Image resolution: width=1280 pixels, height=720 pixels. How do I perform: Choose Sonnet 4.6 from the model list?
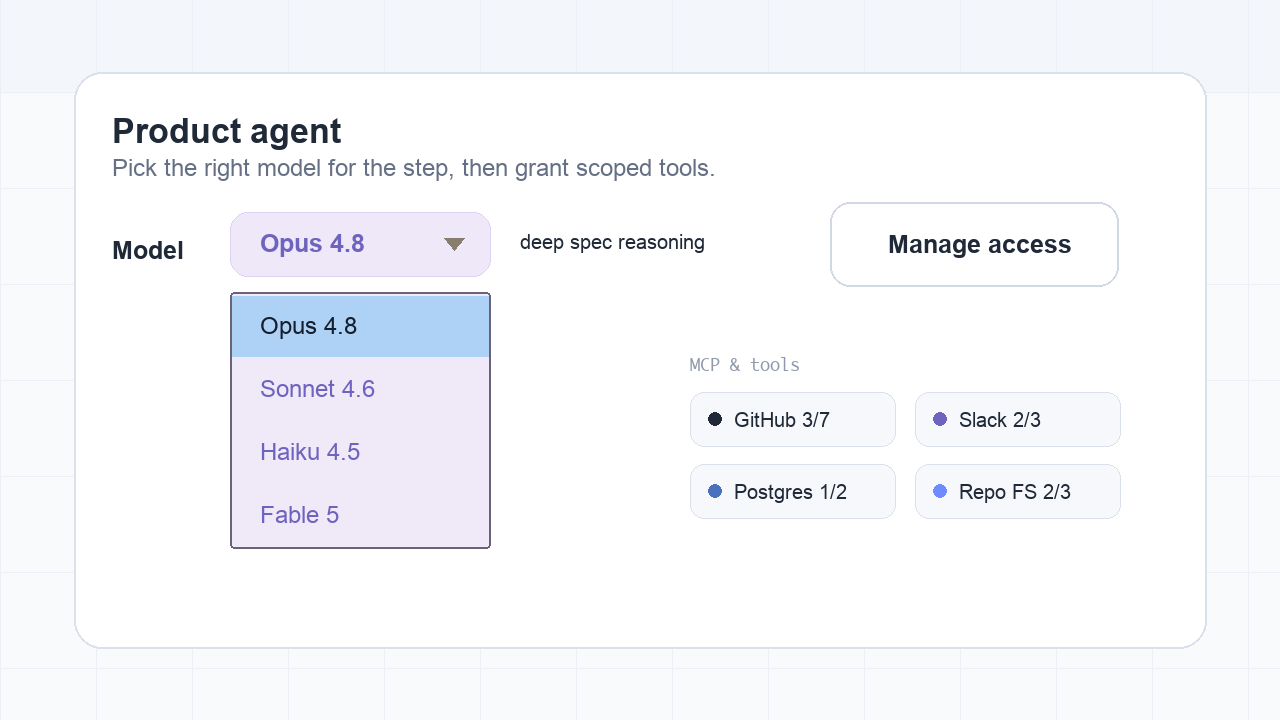(x=360, y=389)
